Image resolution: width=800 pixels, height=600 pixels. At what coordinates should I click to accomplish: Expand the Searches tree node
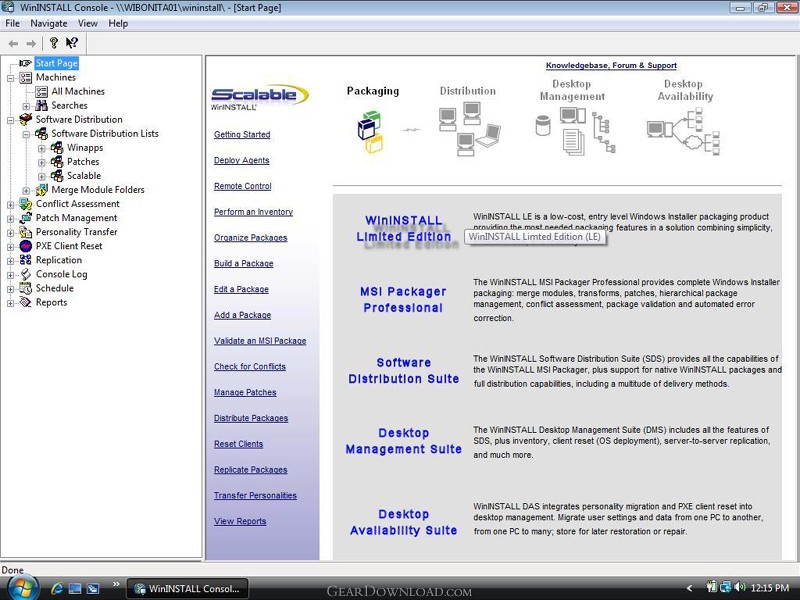click(26, 106)
